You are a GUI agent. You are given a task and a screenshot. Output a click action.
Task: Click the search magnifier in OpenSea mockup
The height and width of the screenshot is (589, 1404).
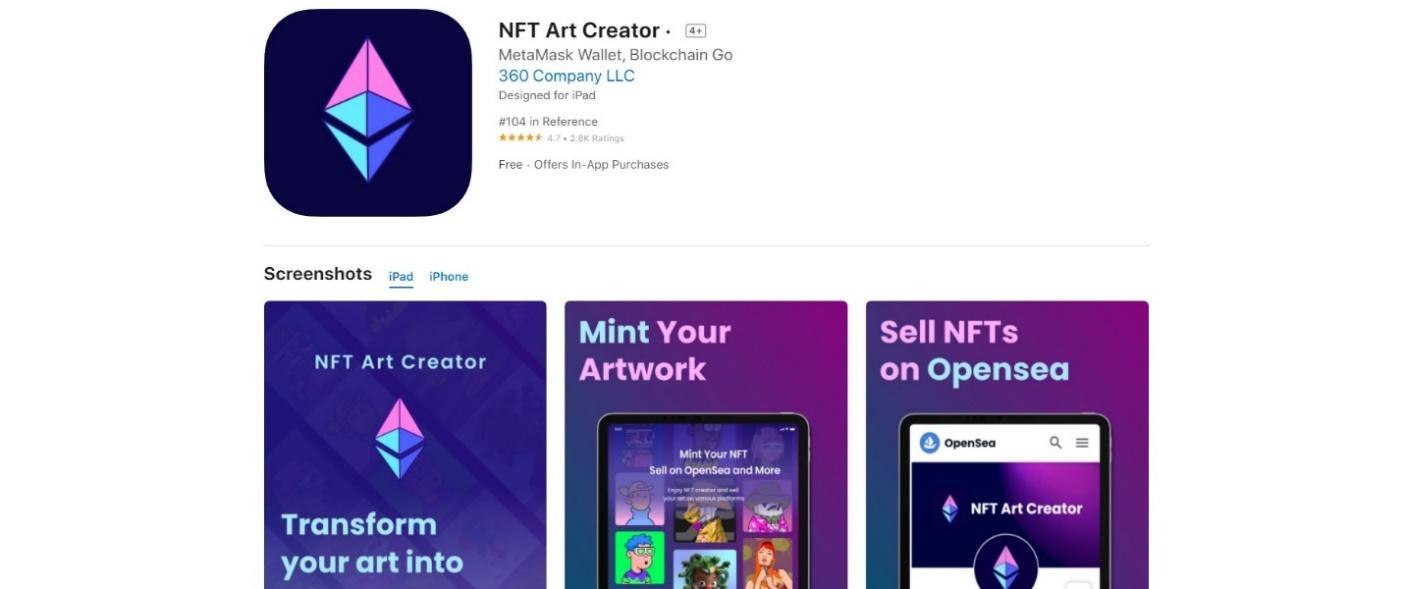click(x=1055, y=442)
